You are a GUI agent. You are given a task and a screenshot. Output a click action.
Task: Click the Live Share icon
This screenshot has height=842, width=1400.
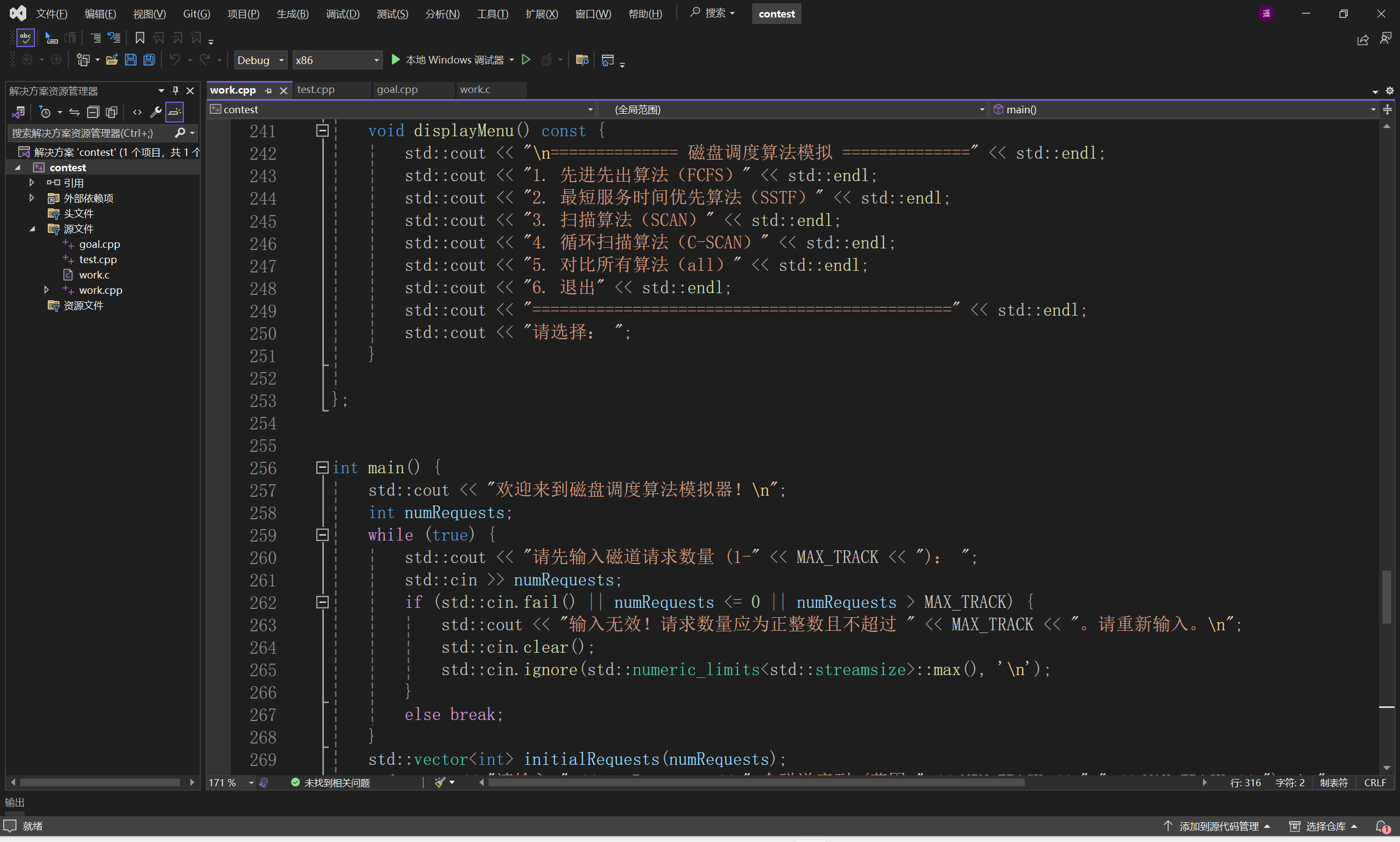pos(1363,39)
